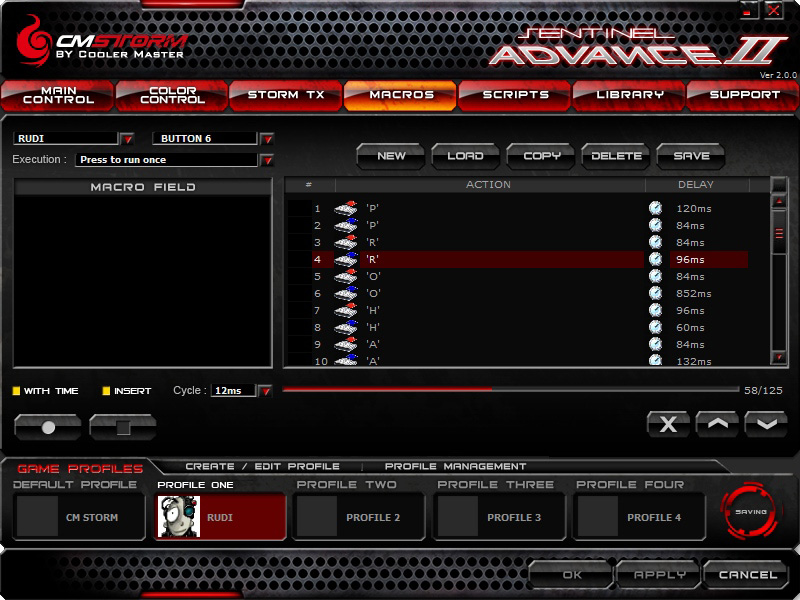The width and height of the screenshot is (800, 600).
Task: Open the Scripts tab
Action: tap(515, 95)
